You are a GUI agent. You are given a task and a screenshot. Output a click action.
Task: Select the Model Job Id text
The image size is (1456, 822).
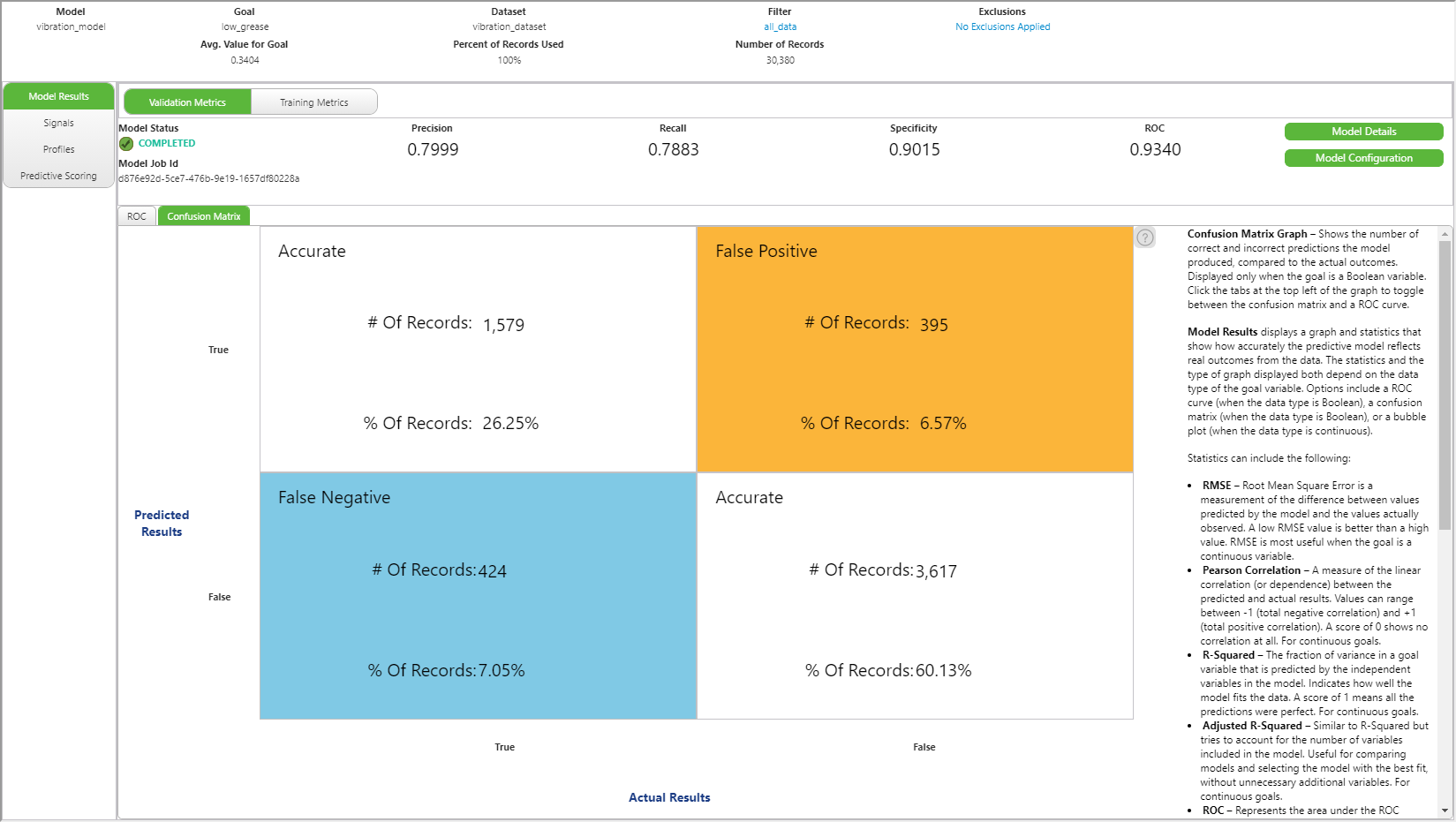tap(208, 178)
